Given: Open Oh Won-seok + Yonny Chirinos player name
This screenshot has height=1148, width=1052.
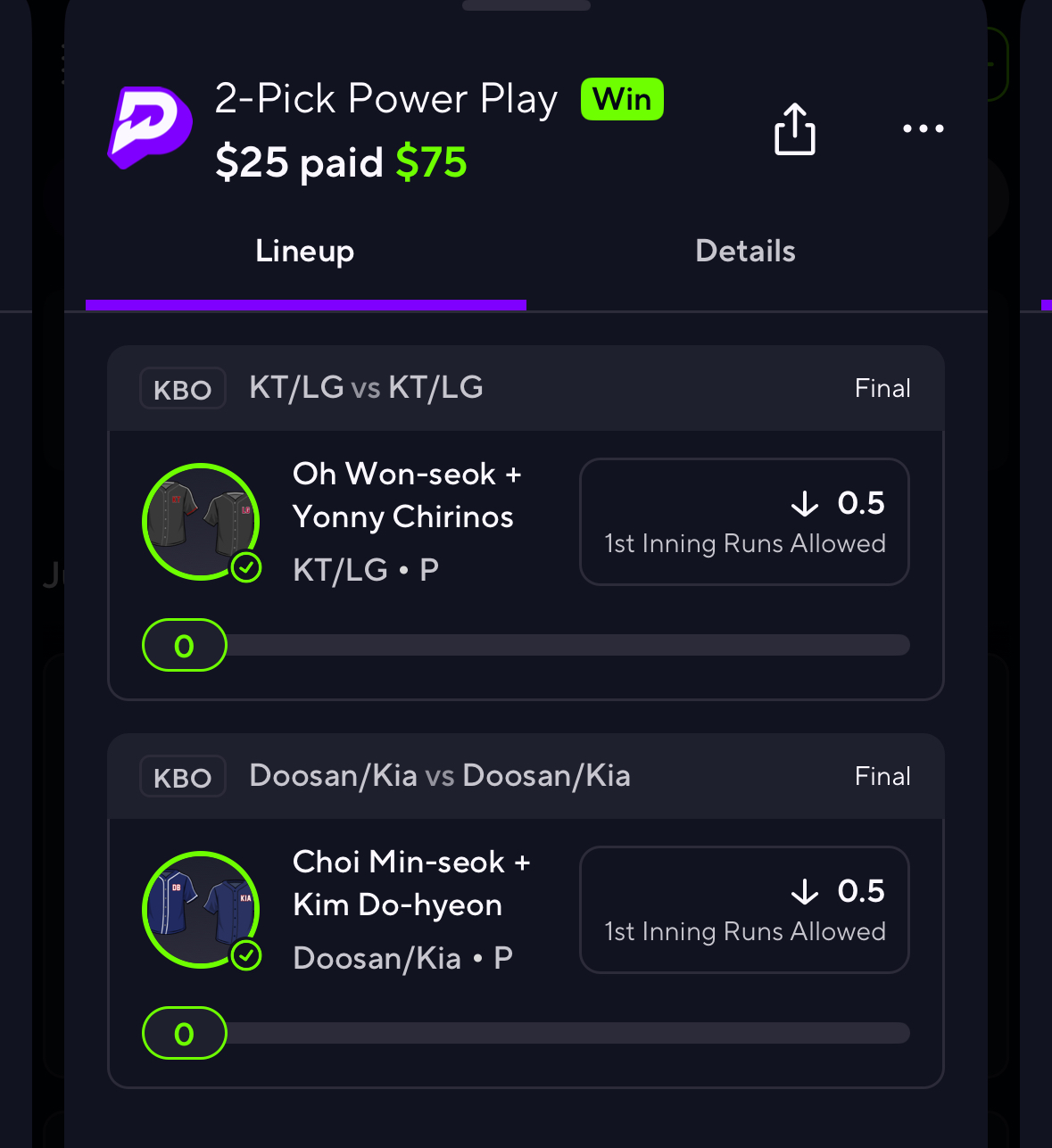Looking at the screenshot, I should pyautogui.click(x=407, y=495).
